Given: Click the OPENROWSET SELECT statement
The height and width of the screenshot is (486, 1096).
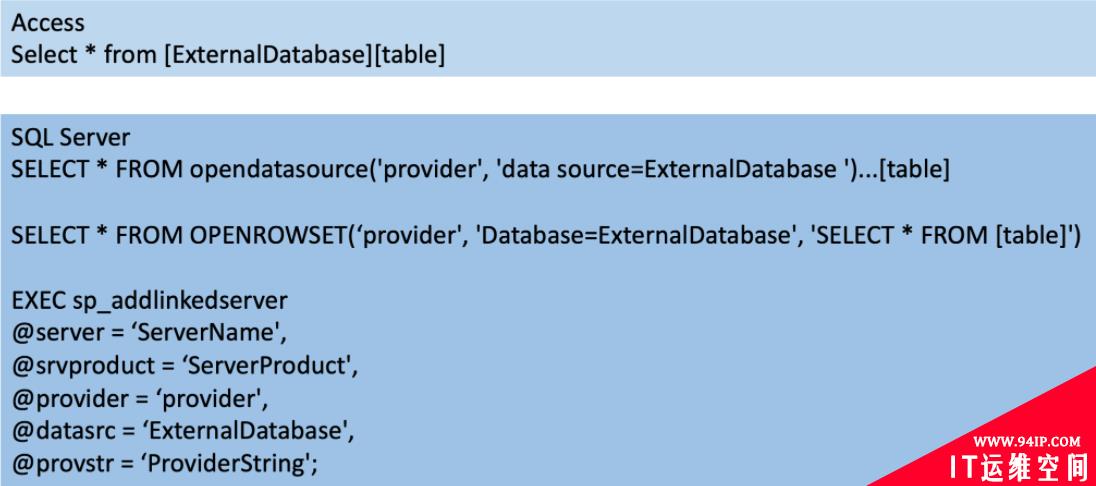Looking at the screenshot, I should point(546,236).
